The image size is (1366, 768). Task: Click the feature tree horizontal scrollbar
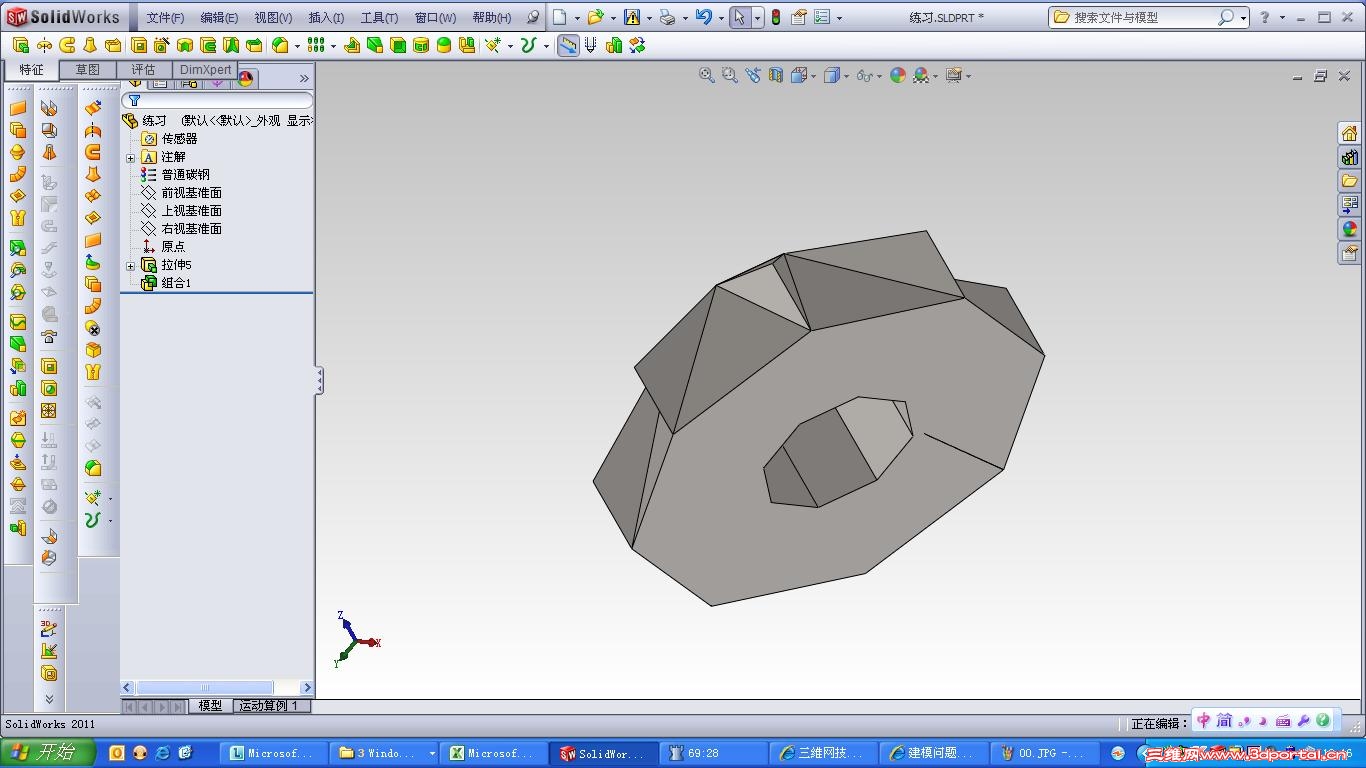click(x=217, y=688)
